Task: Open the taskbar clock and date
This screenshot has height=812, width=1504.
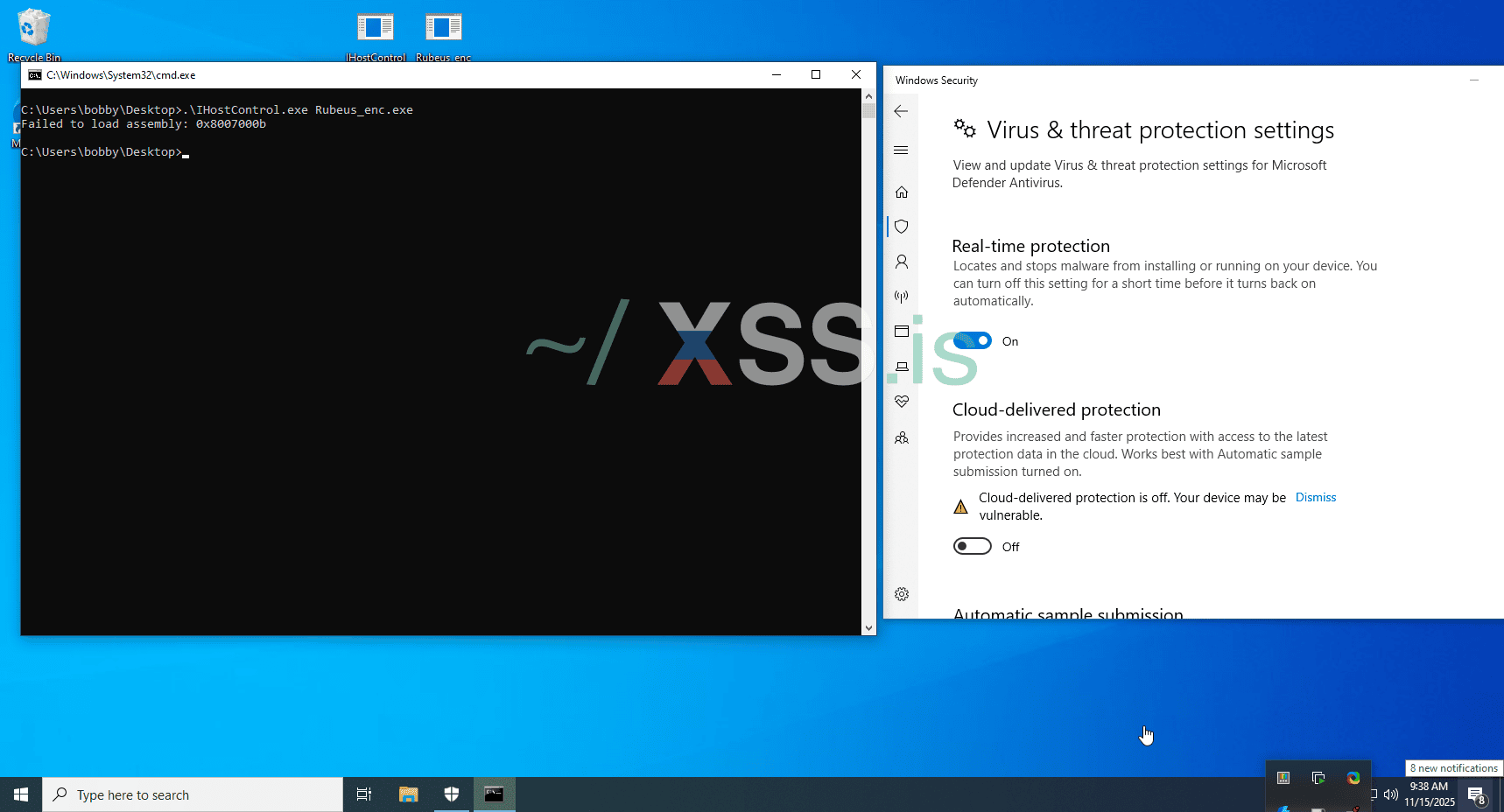Action: [x=1430, y=794]
